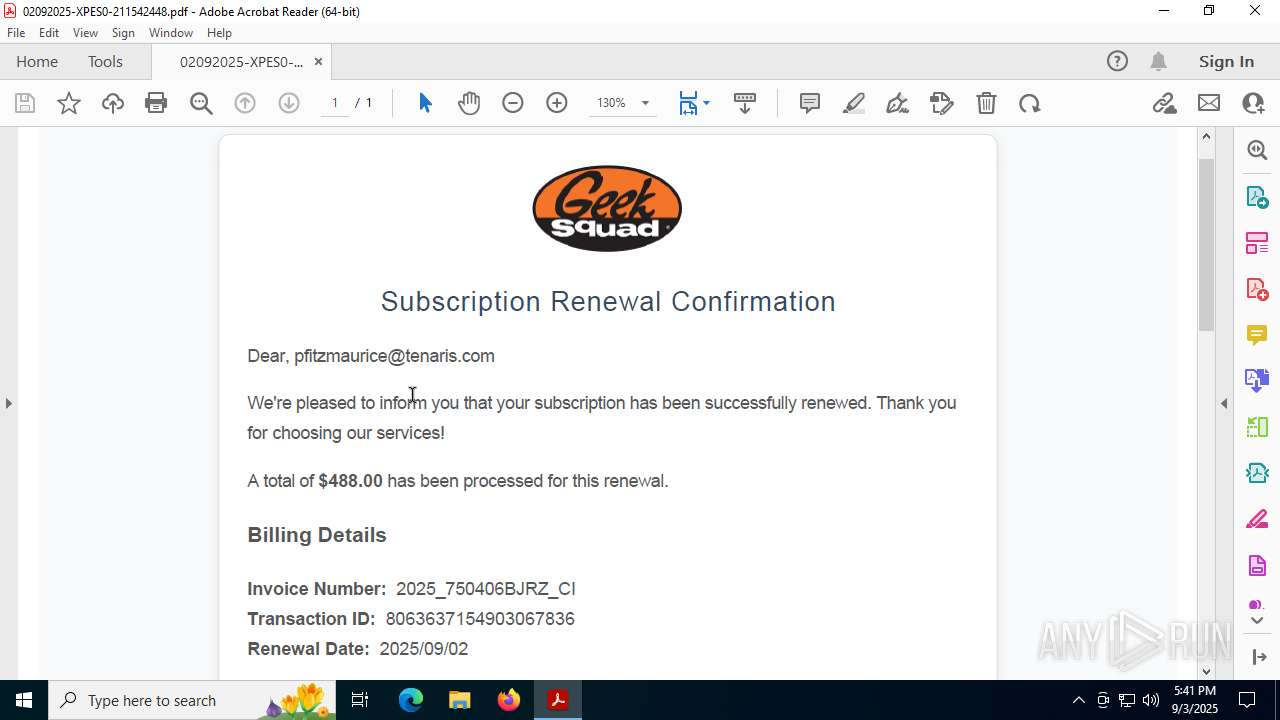
Task: Open File Explorer from taskbar
Action: [x=459, y=700]
